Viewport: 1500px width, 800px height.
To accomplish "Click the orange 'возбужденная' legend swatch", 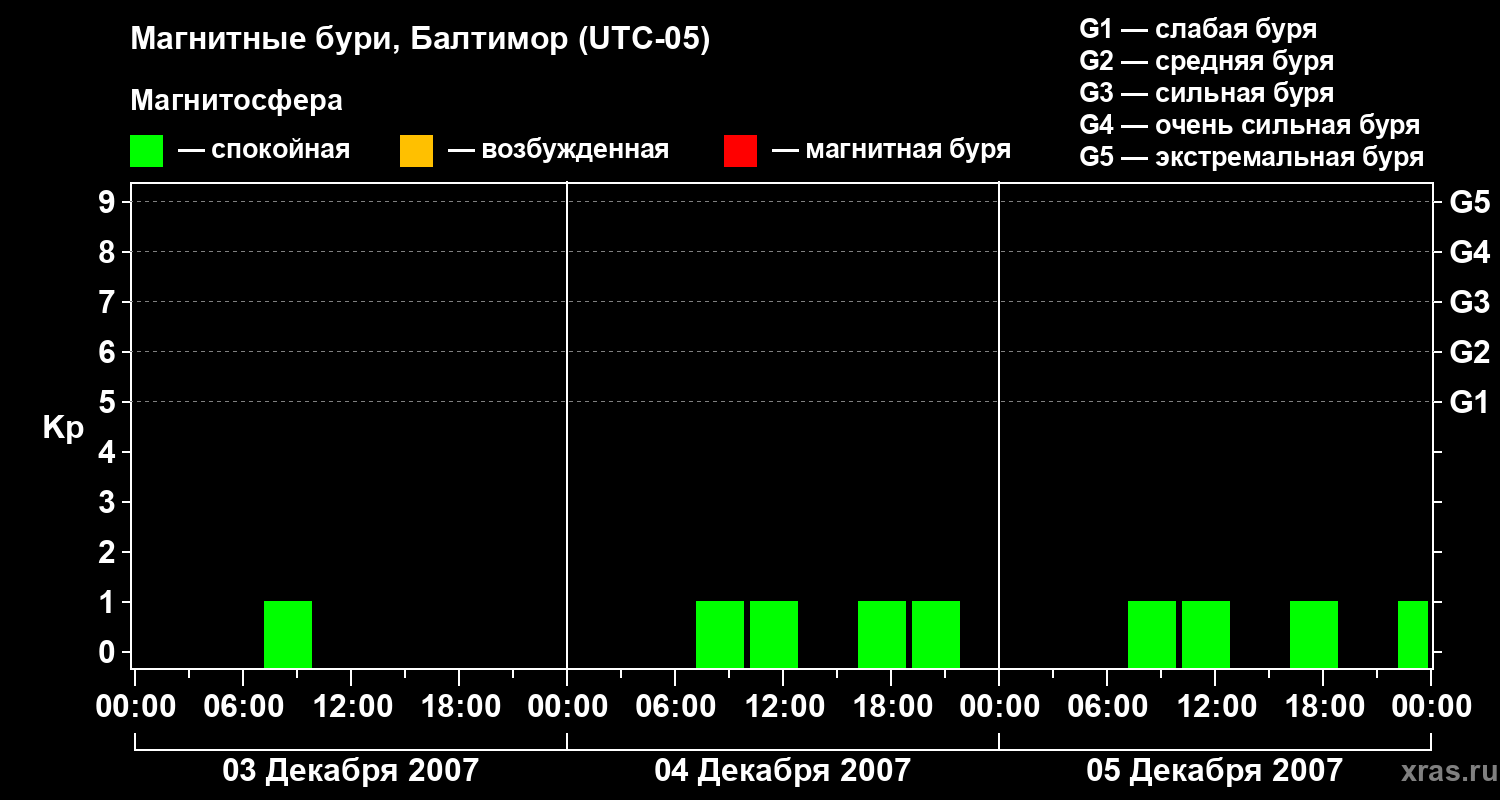I will coord(416,151).
